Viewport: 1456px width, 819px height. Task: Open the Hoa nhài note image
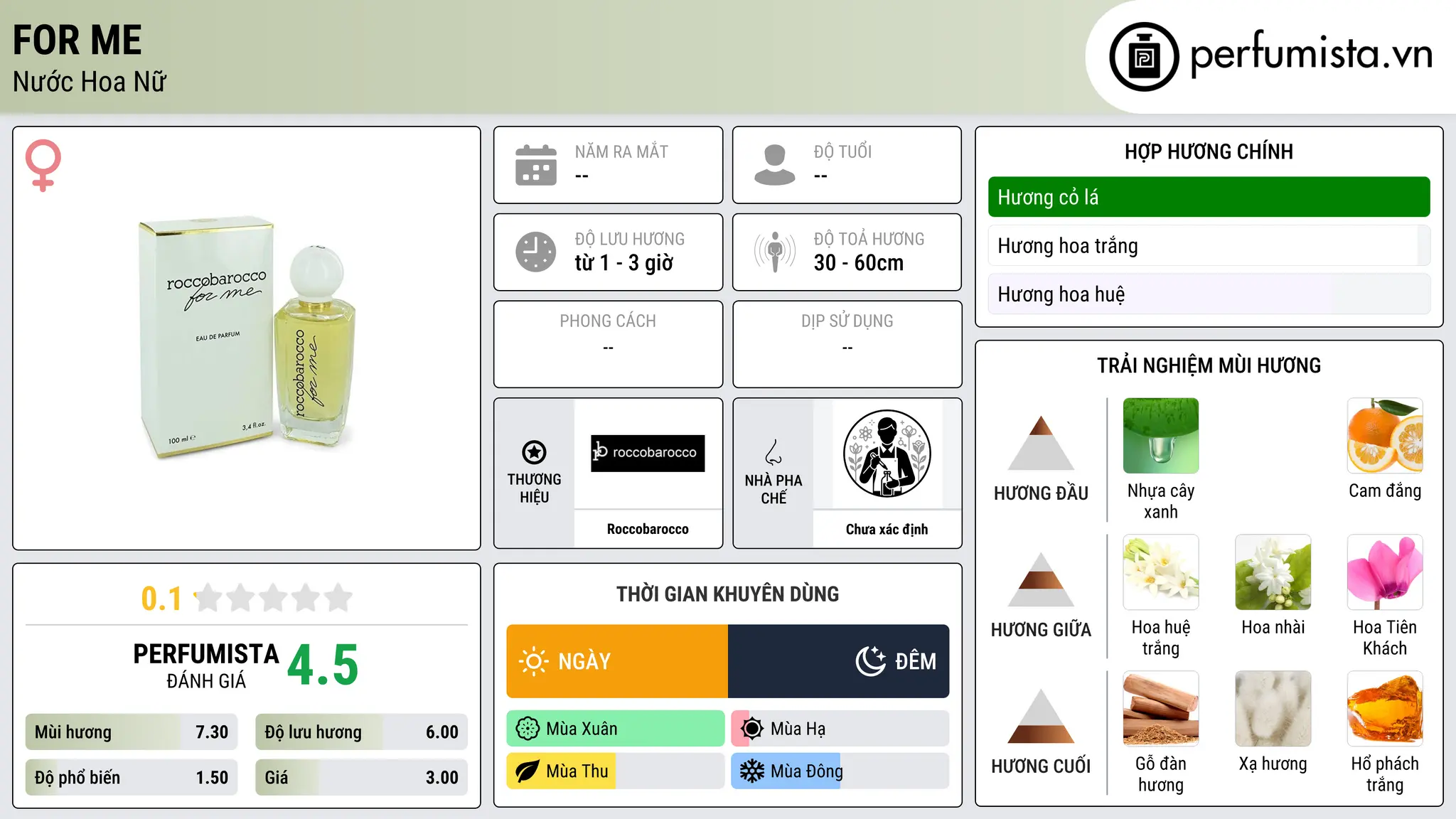point(1273,572)
